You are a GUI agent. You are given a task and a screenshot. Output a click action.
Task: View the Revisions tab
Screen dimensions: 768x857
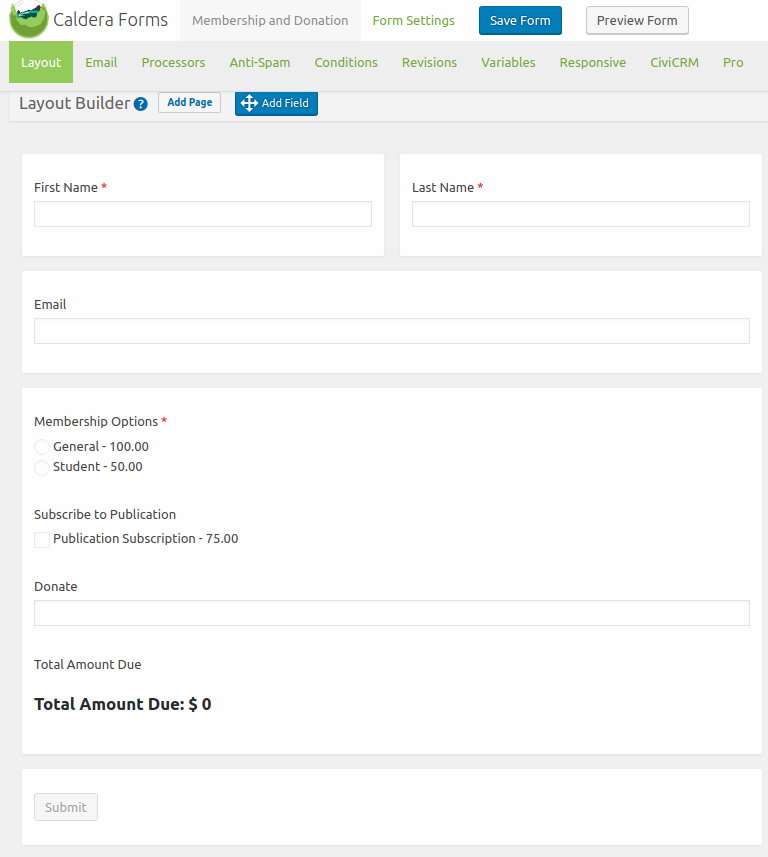click(429, 62)
